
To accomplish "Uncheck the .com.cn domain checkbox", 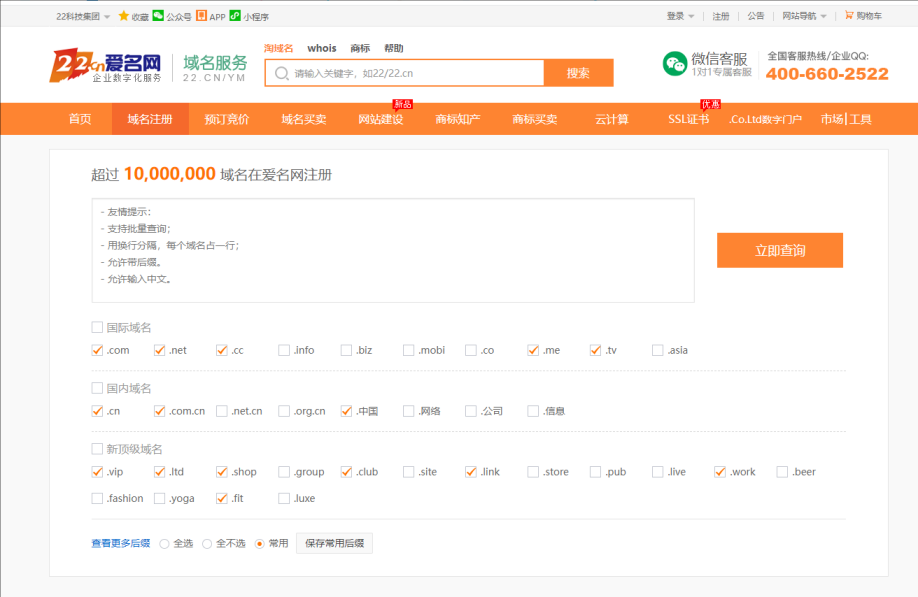I will 160,411.
